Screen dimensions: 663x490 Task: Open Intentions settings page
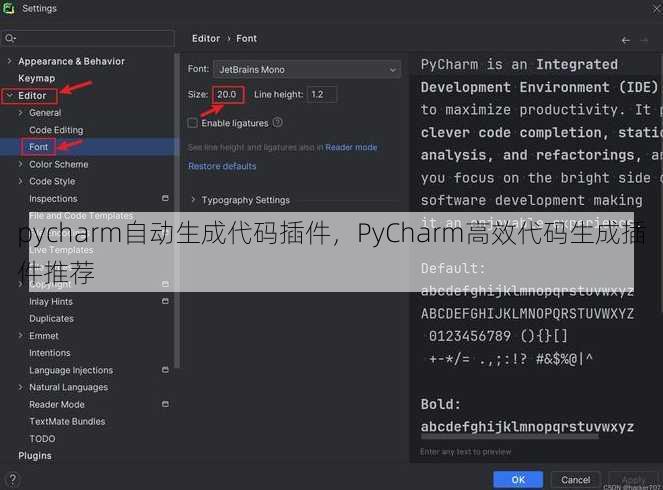tap(49, 353)
